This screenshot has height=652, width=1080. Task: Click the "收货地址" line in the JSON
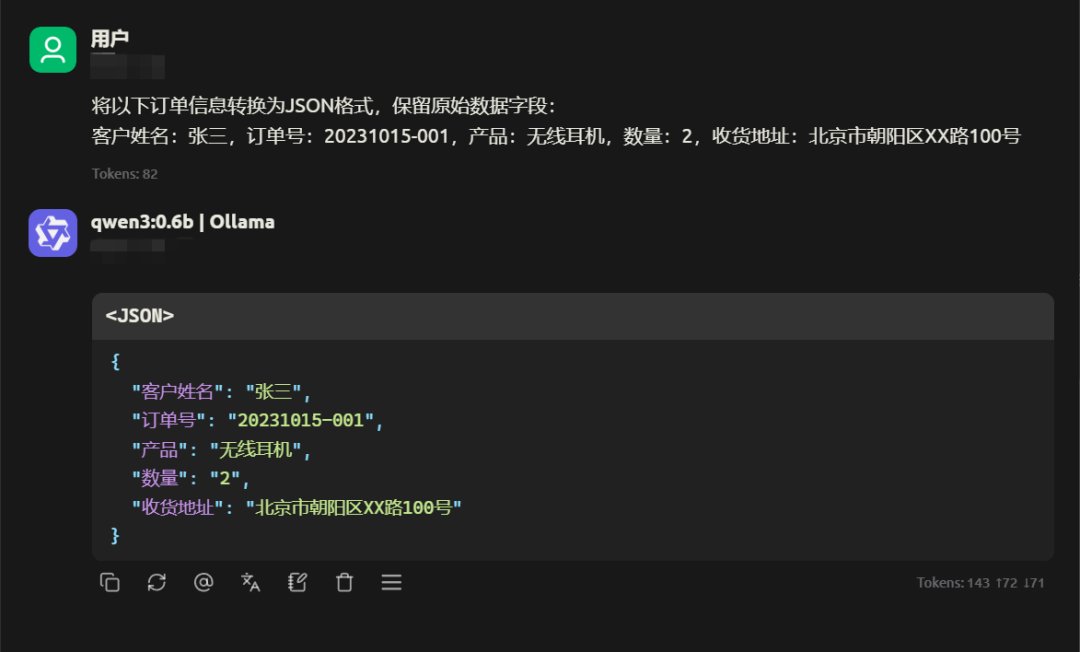(296, 507)
